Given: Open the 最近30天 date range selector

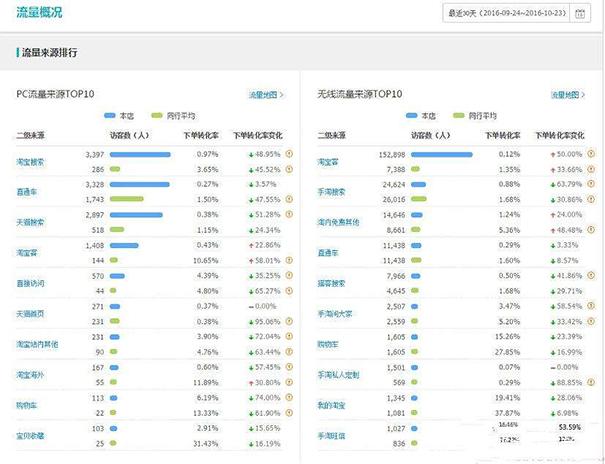Looking at the screenshot, I should pos(506,13).
